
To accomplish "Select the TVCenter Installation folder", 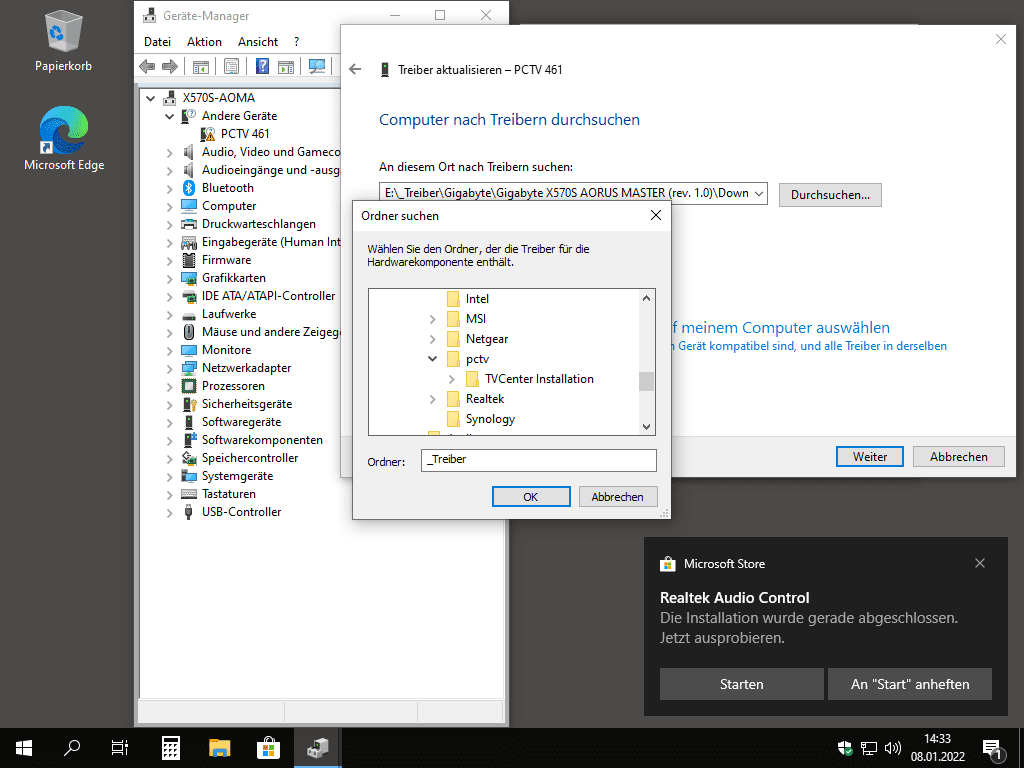I will pos(539,379).
